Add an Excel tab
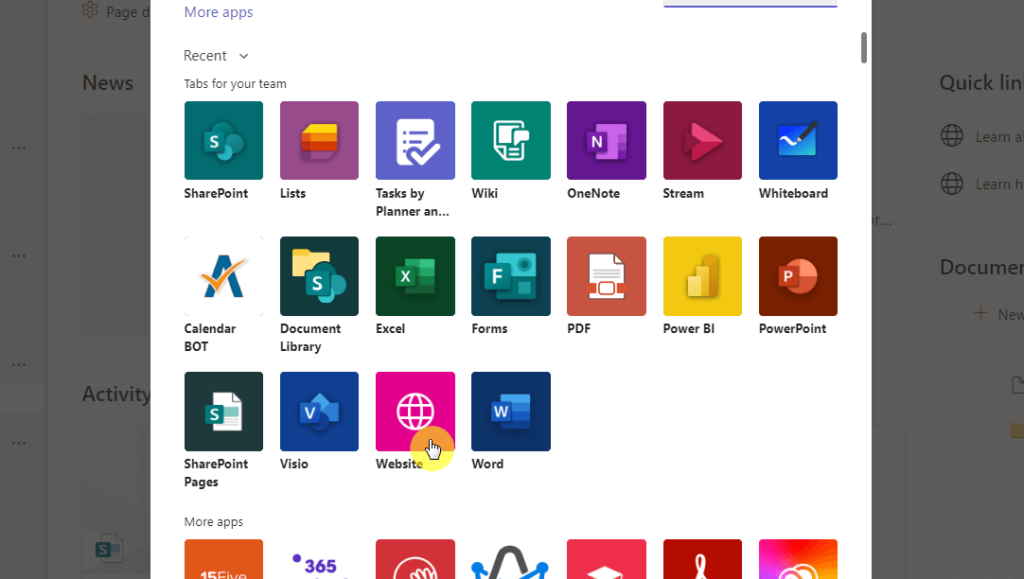Screen dimensions: 1024x579 click(415, 276)
